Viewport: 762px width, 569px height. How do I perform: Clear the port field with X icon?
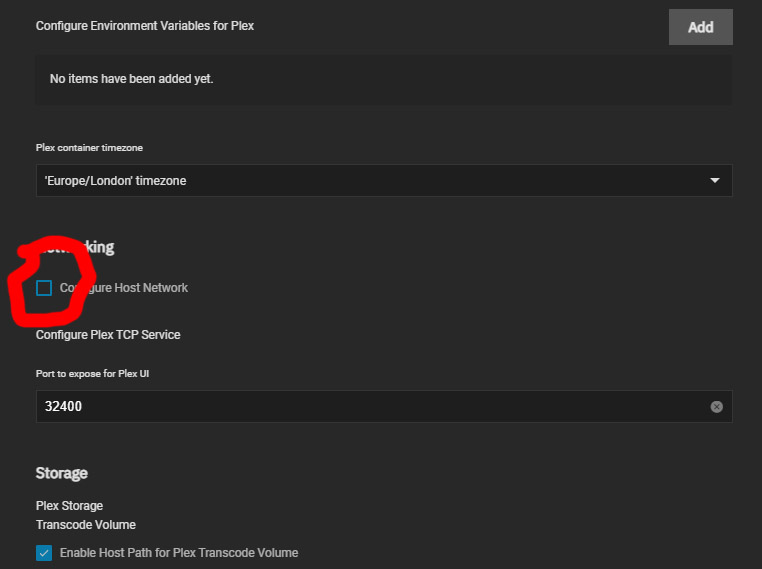[716, 407]
